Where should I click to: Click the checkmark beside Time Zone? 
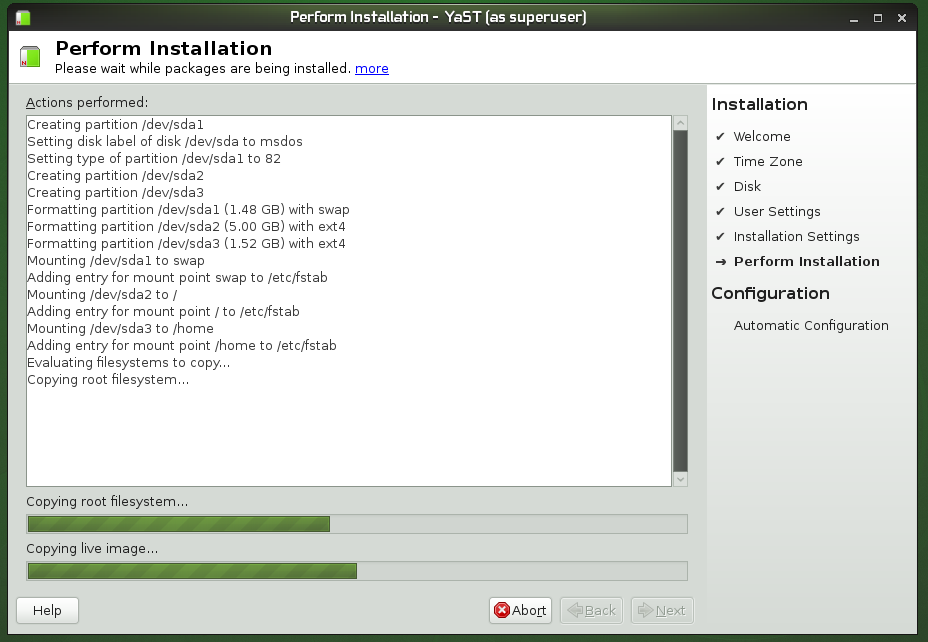[720, 162]
